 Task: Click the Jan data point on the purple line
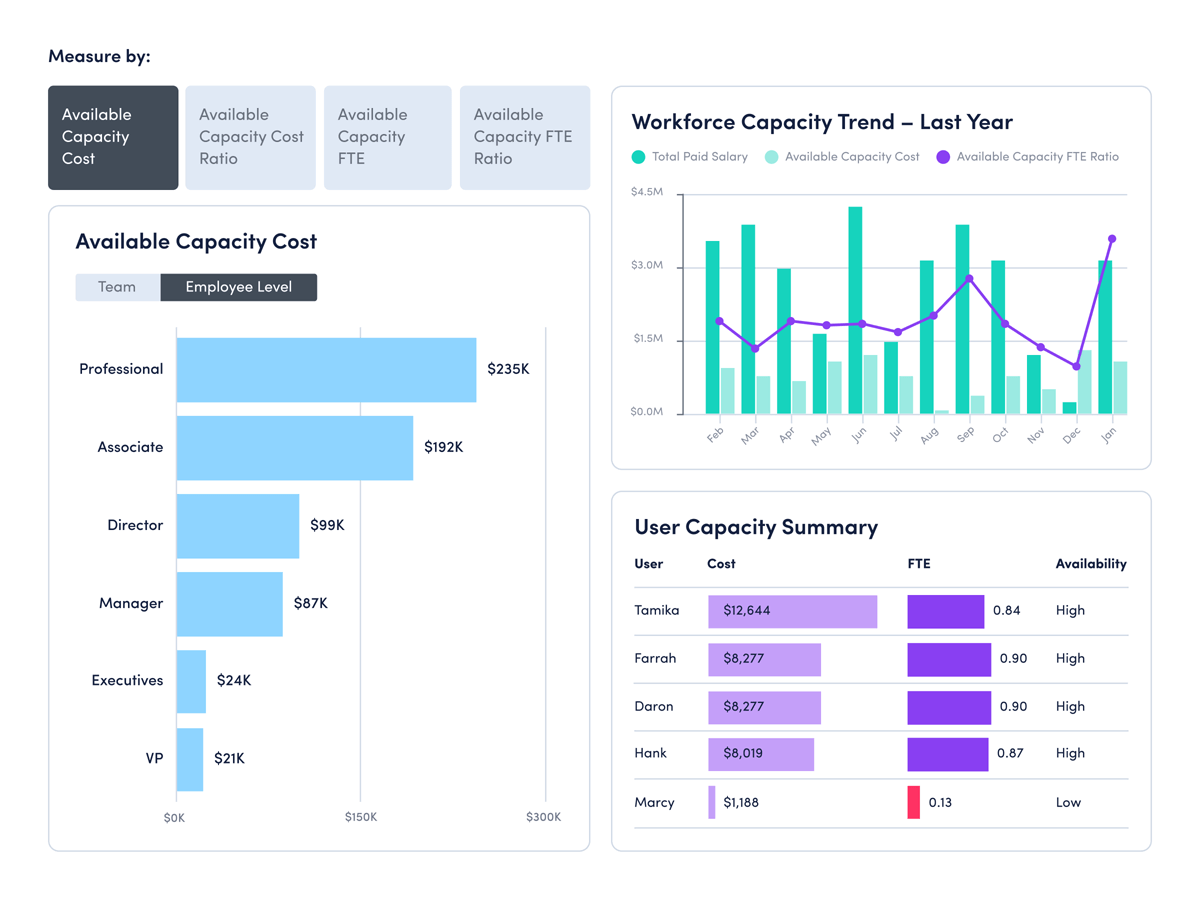pos(1113,240)
